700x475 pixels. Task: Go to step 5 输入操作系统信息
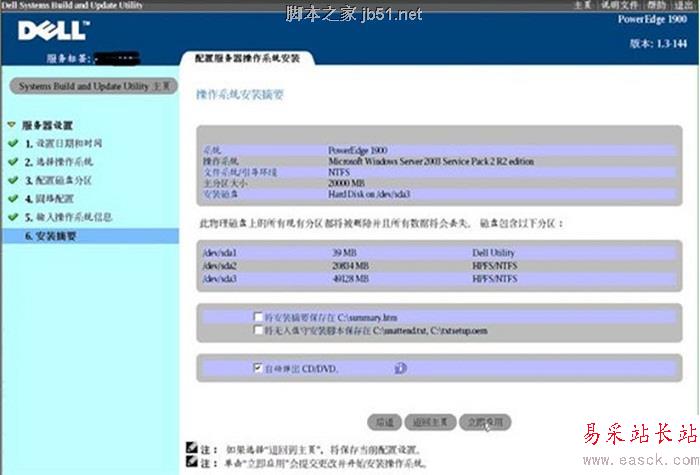pos(68,217)
